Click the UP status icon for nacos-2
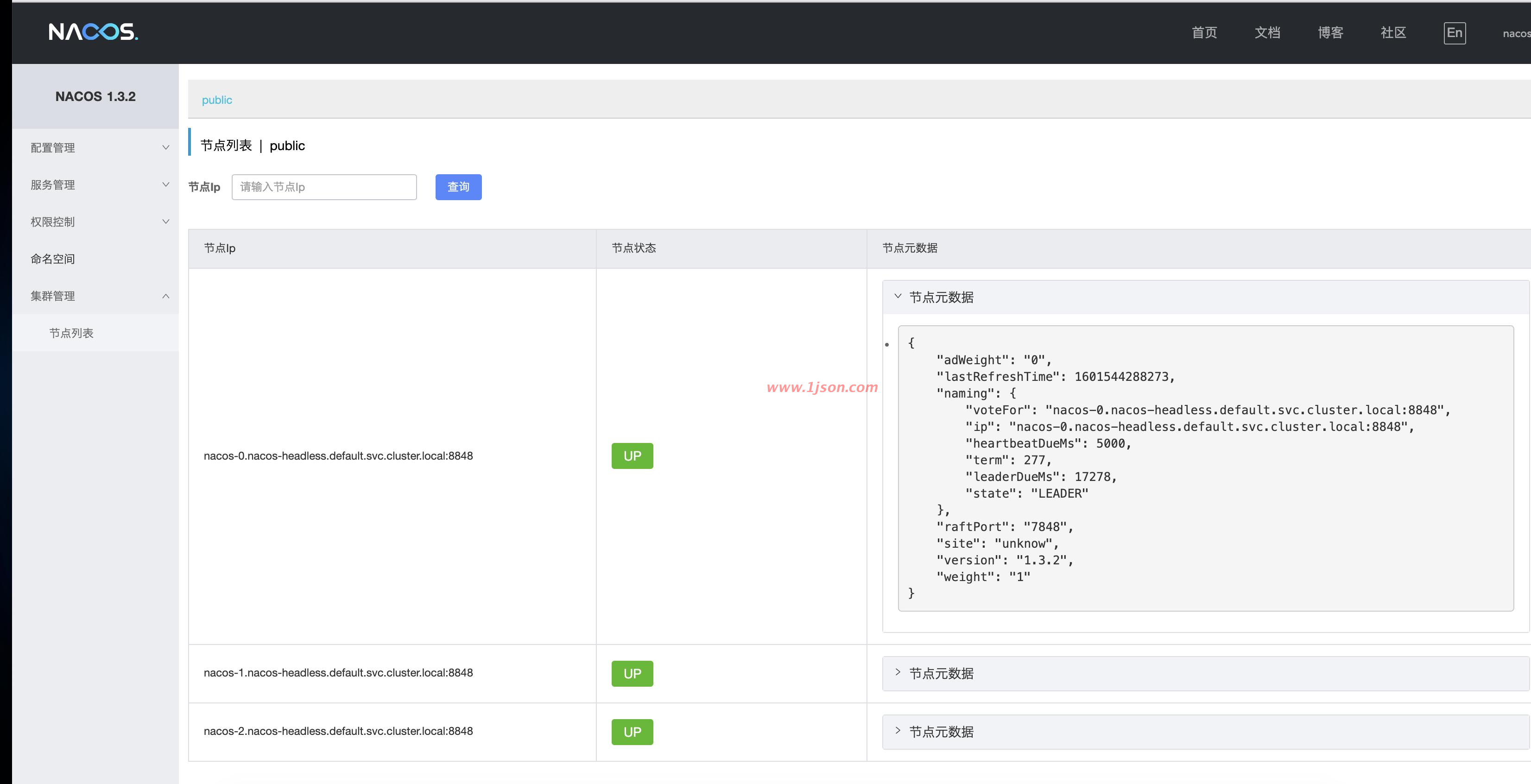Viewport: 1531px width, 784px height. pos(632,731)
